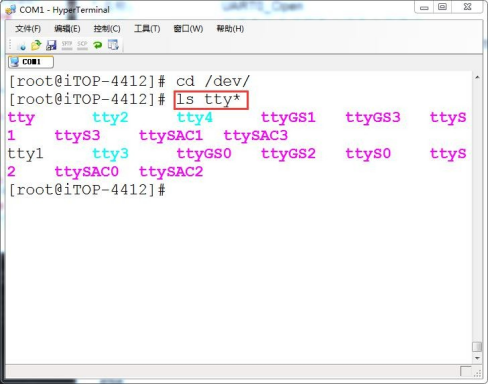Click the vertical scrollbar thumb

coord(477,347)
